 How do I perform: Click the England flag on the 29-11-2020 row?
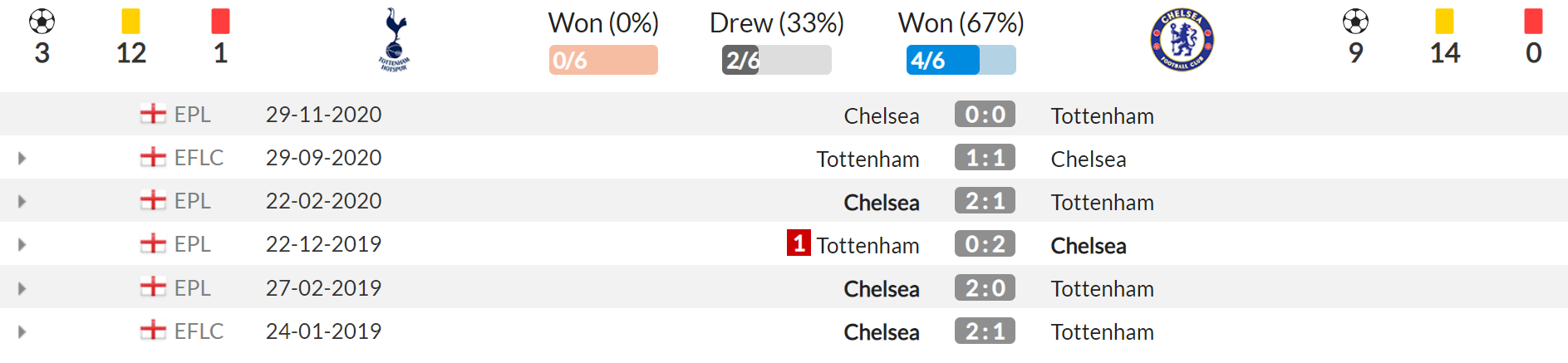[153, 114]
